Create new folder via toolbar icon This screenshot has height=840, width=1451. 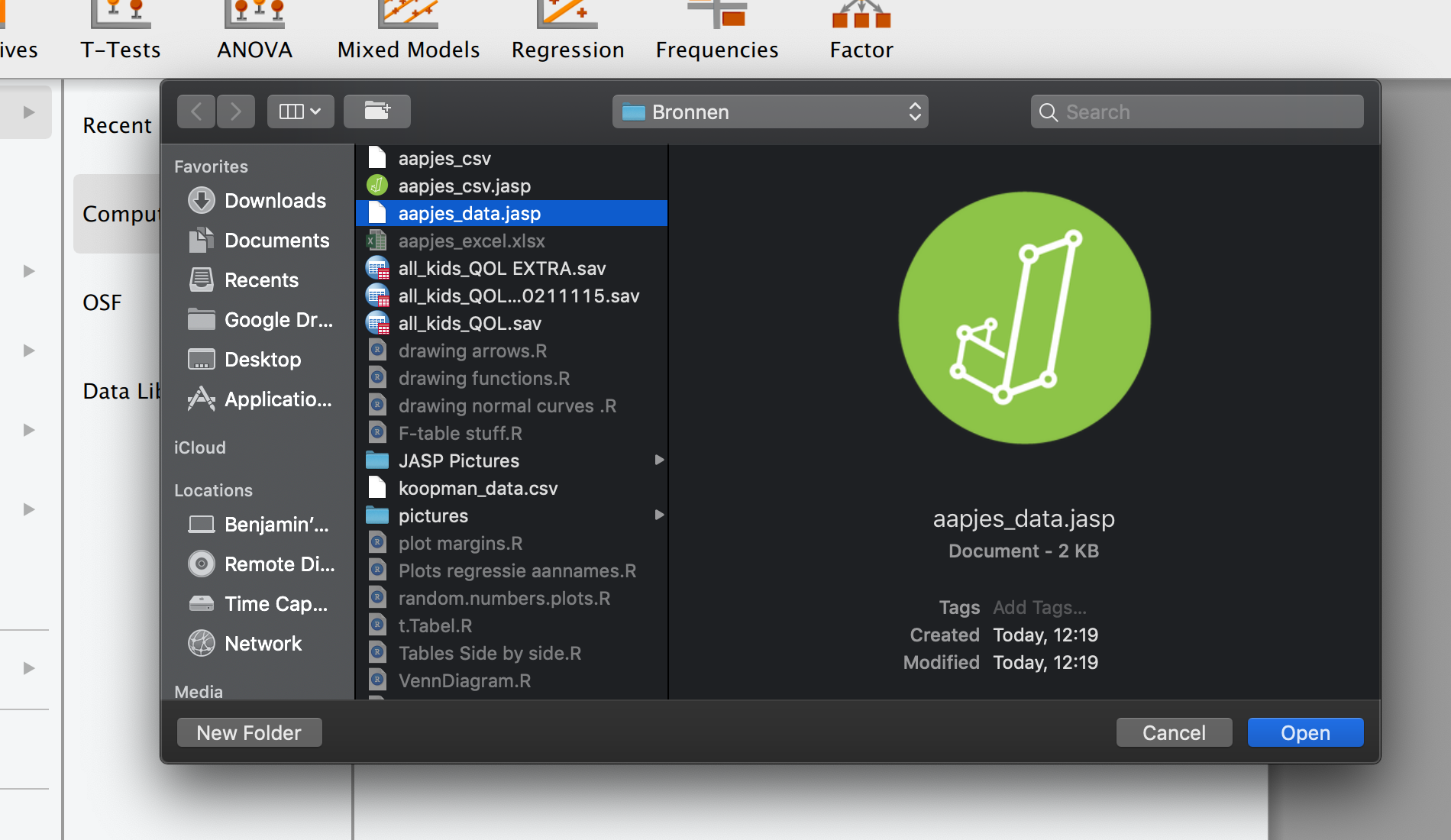point(377,111)
